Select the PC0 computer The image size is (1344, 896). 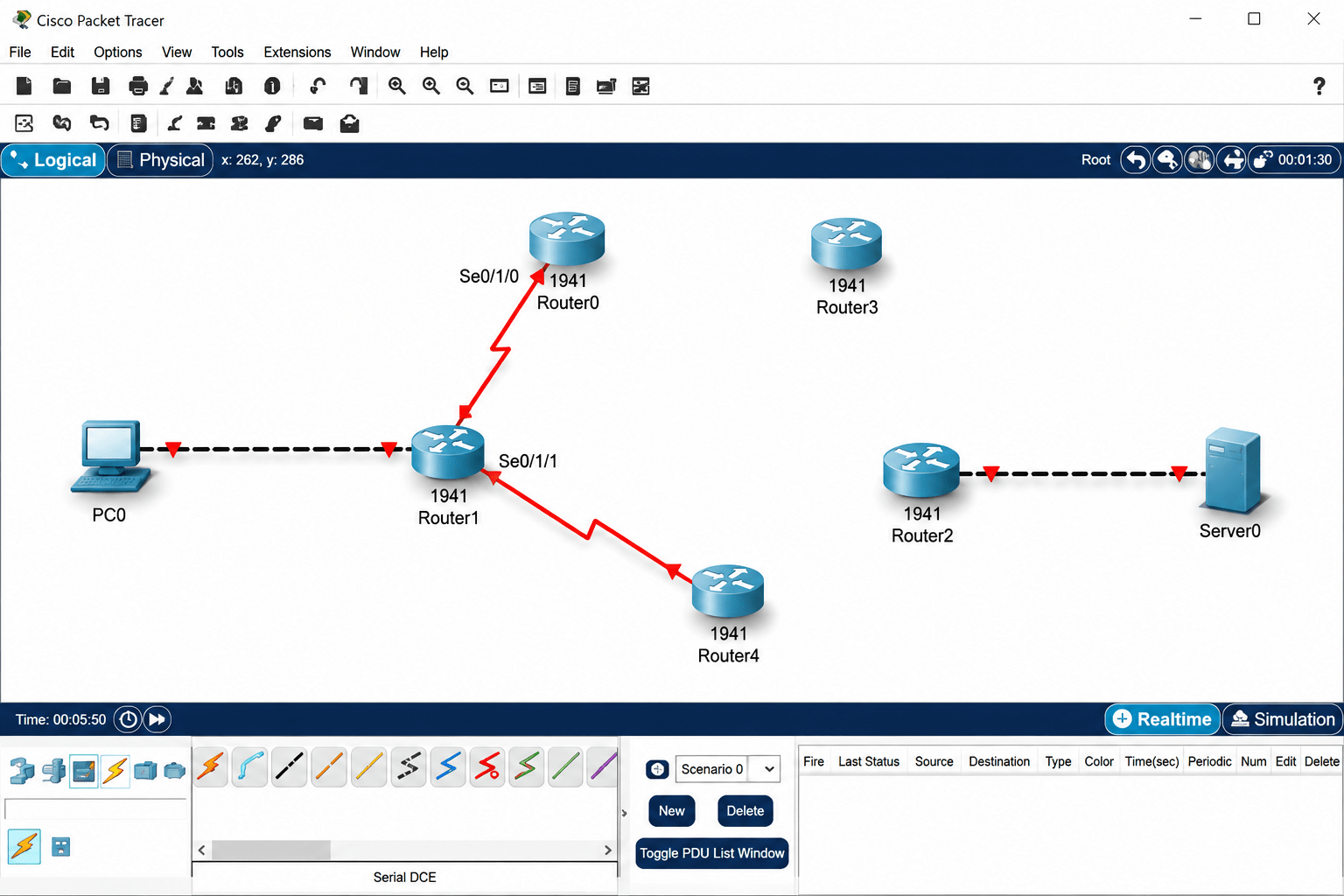point(111,457)
